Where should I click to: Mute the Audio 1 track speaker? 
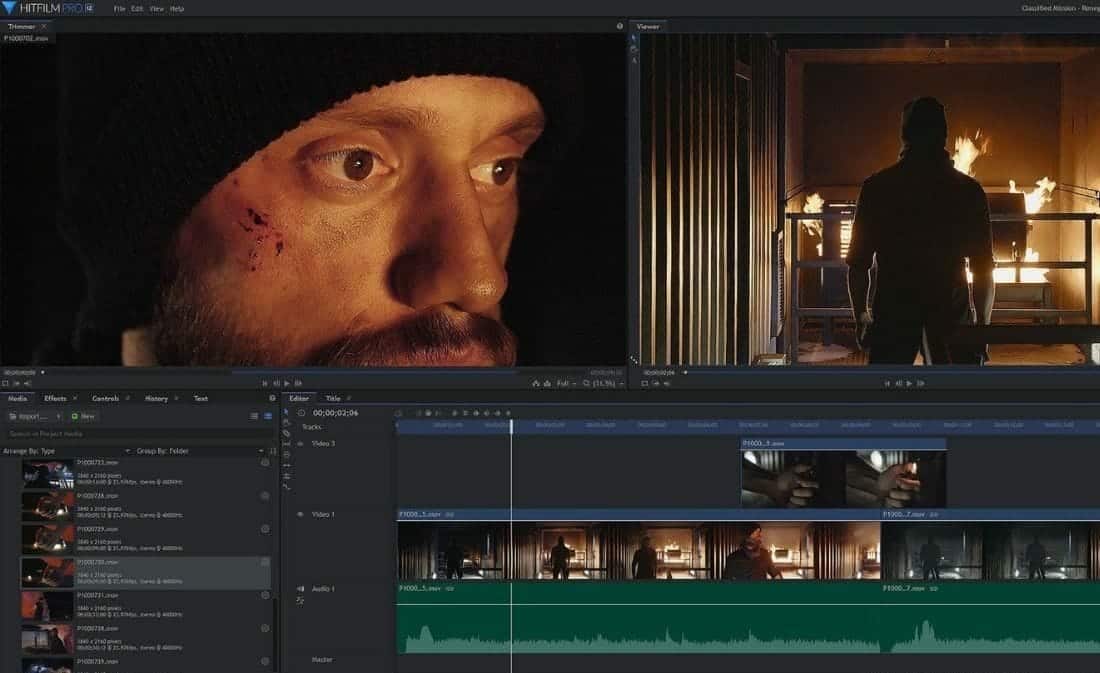[300, 589]
